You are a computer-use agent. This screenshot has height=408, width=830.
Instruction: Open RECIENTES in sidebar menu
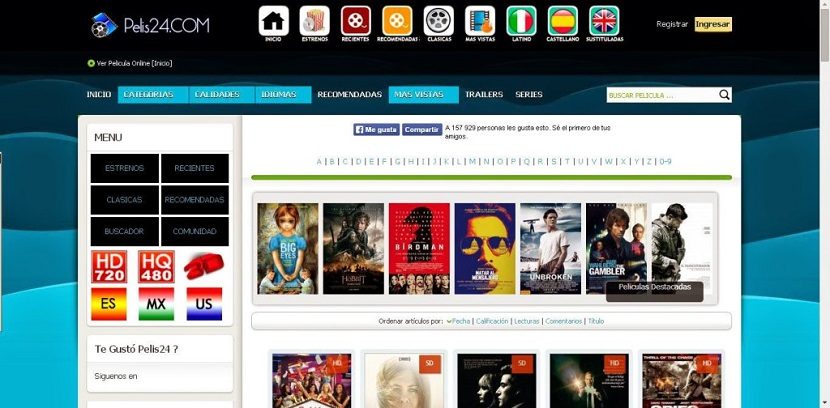point(195,168)
